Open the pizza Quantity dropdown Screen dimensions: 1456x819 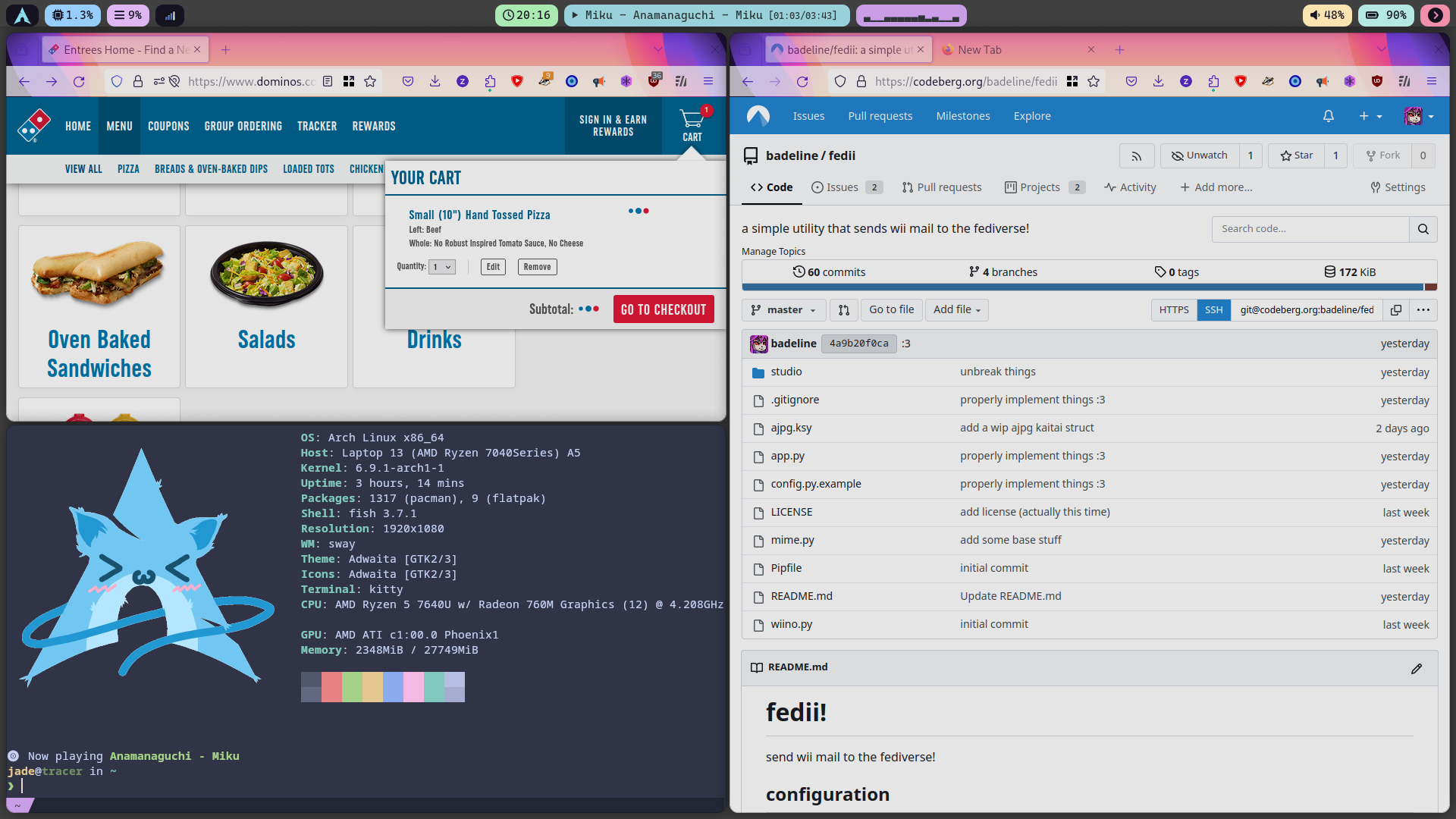click(x=441, y=267)
